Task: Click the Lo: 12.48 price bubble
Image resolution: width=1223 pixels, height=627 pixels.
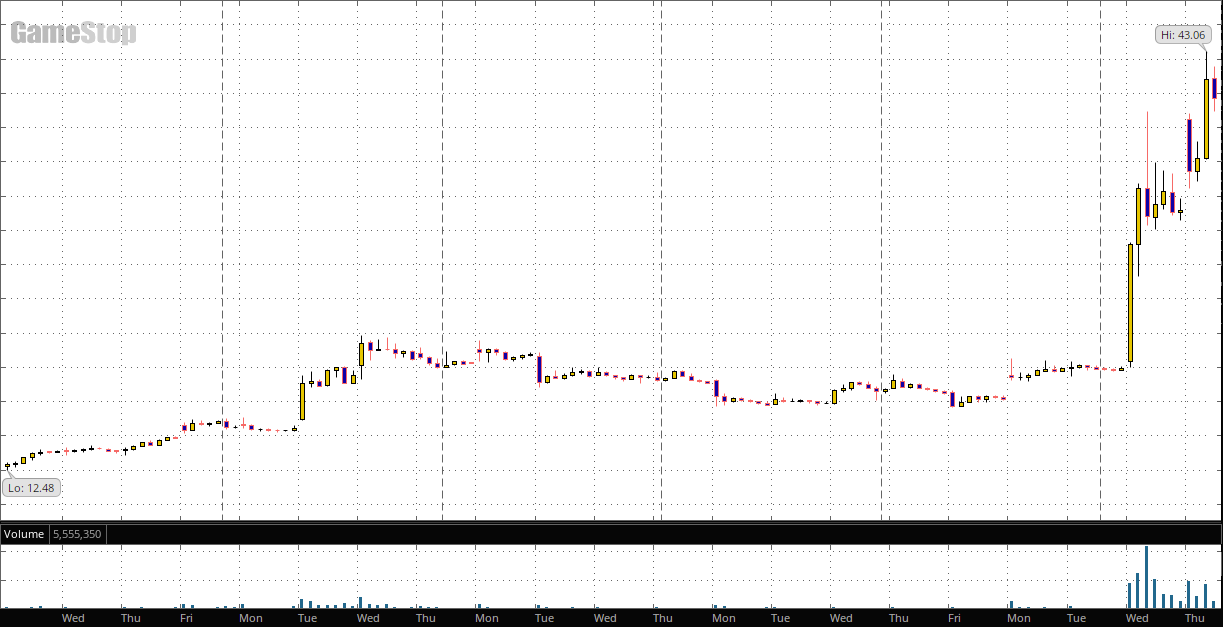Action: [30, 488]
